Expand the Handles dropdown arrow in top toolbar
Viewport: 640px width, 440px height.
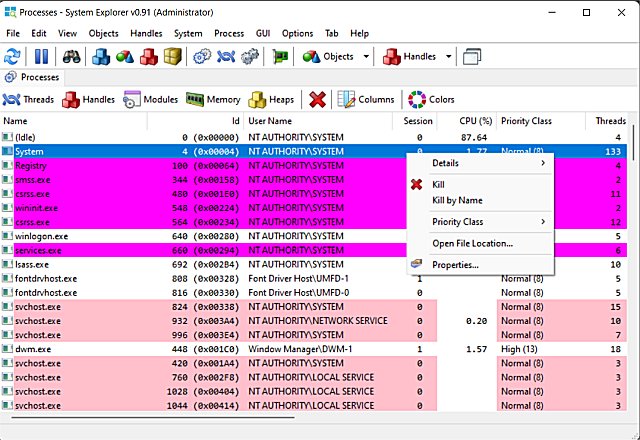coord(449,57)
